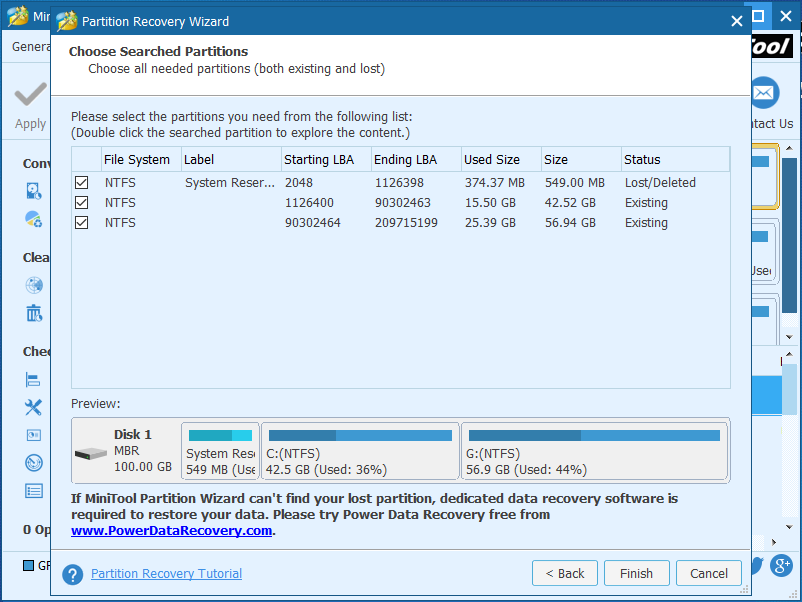
Task: Uncheck the checkbox for partition starting at 1126400
Action: point(81,203)
